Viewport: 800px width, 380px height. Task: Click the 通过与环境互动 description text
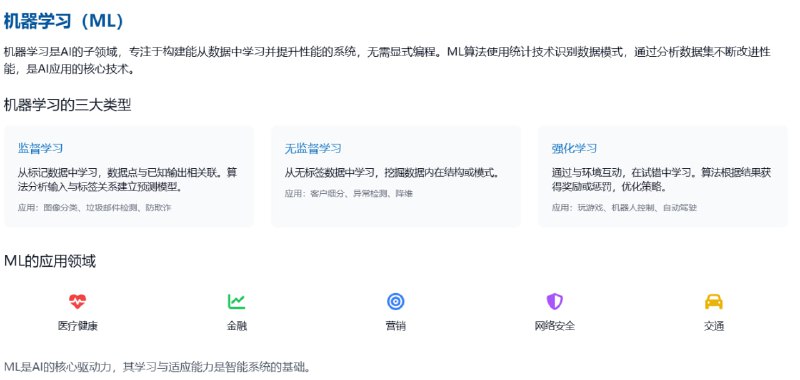pos(661,180)
